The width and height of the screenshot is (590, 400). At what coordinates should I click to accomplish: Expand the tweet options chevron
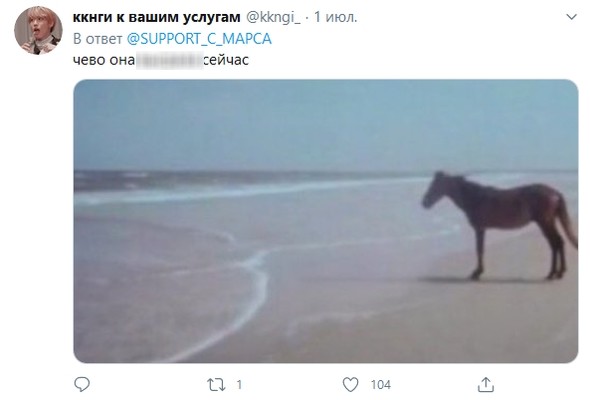click(571, 17)
